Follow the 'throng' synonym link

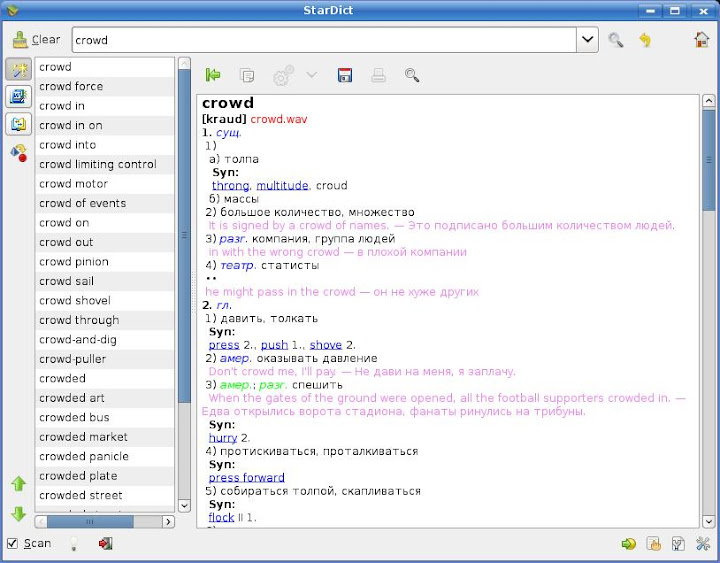pyautogui.click(x=231, y=186)
